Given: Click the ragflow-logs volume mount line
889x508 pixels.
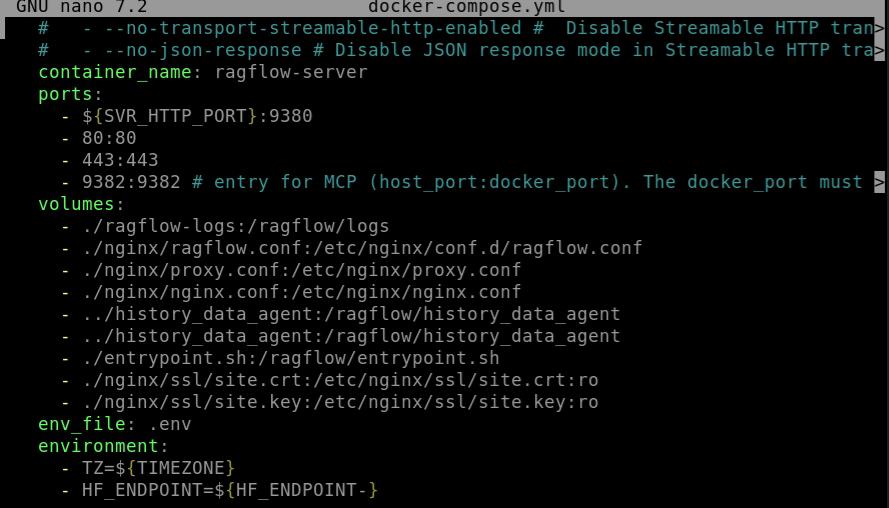Looking at the screenshot, I should pos(235,226).
